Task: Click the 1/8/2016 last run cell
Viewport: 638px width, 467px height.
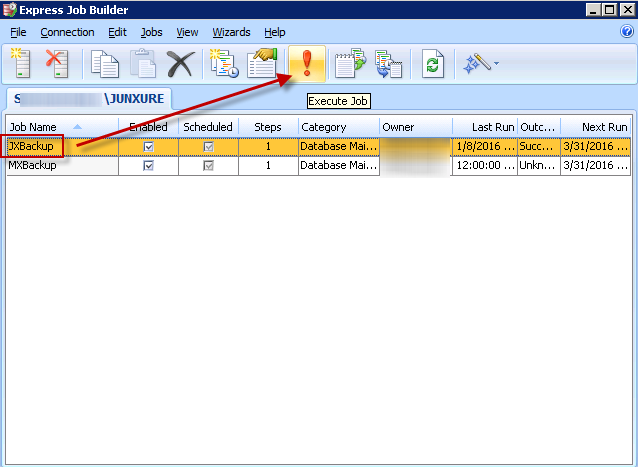Action: click(485, 146)
